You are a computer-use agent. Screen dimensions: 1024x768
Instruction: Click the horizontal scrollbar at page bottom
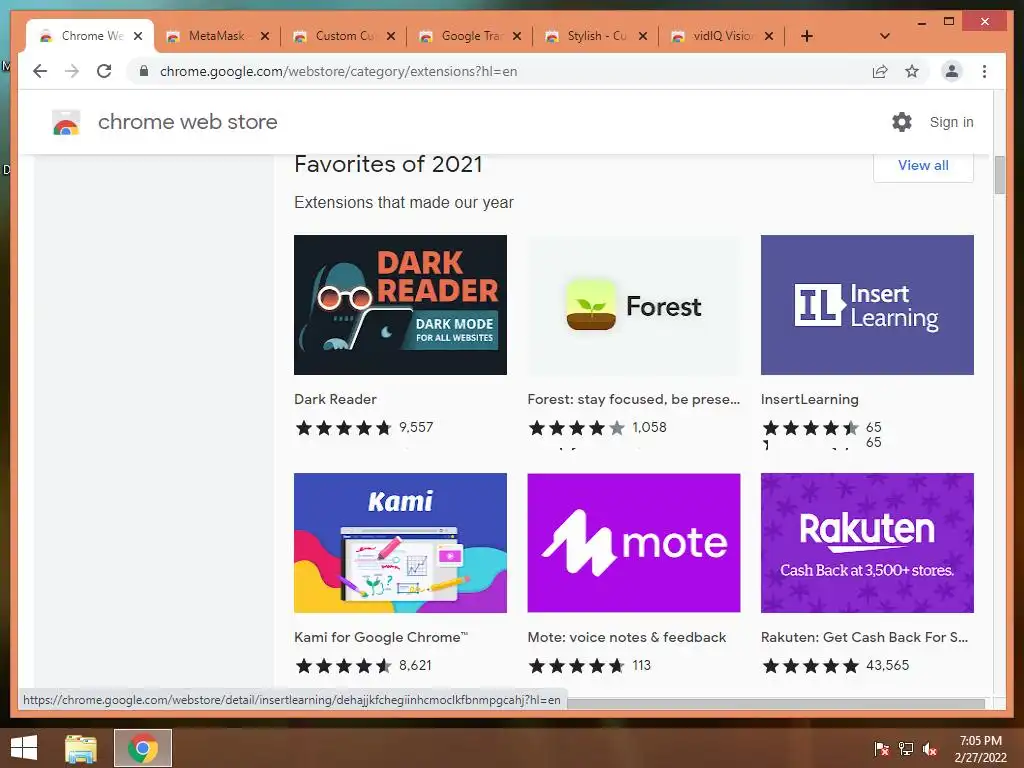(776, 703)
